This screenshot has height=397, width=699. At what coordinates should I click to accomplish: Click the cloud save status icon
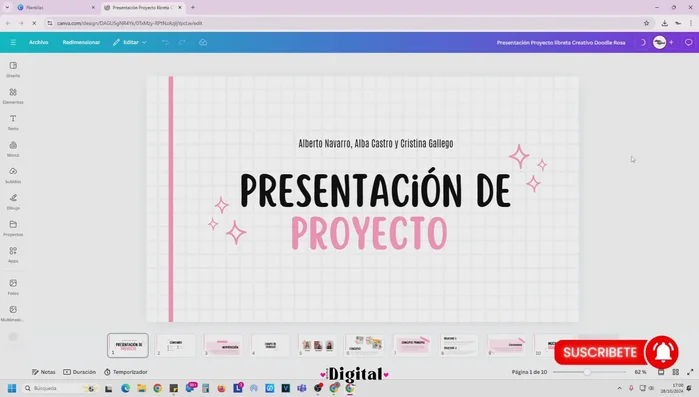coord(203,42)
